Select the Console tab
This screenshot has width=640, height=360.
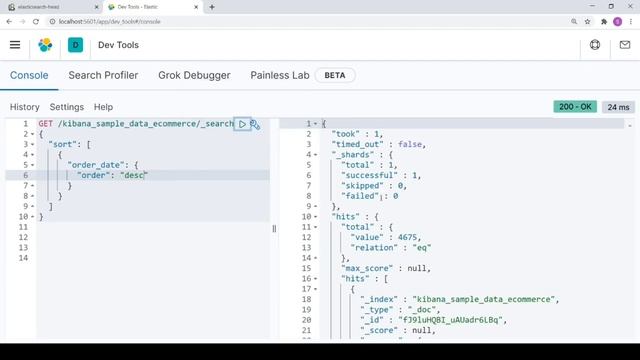coord(29,76)
